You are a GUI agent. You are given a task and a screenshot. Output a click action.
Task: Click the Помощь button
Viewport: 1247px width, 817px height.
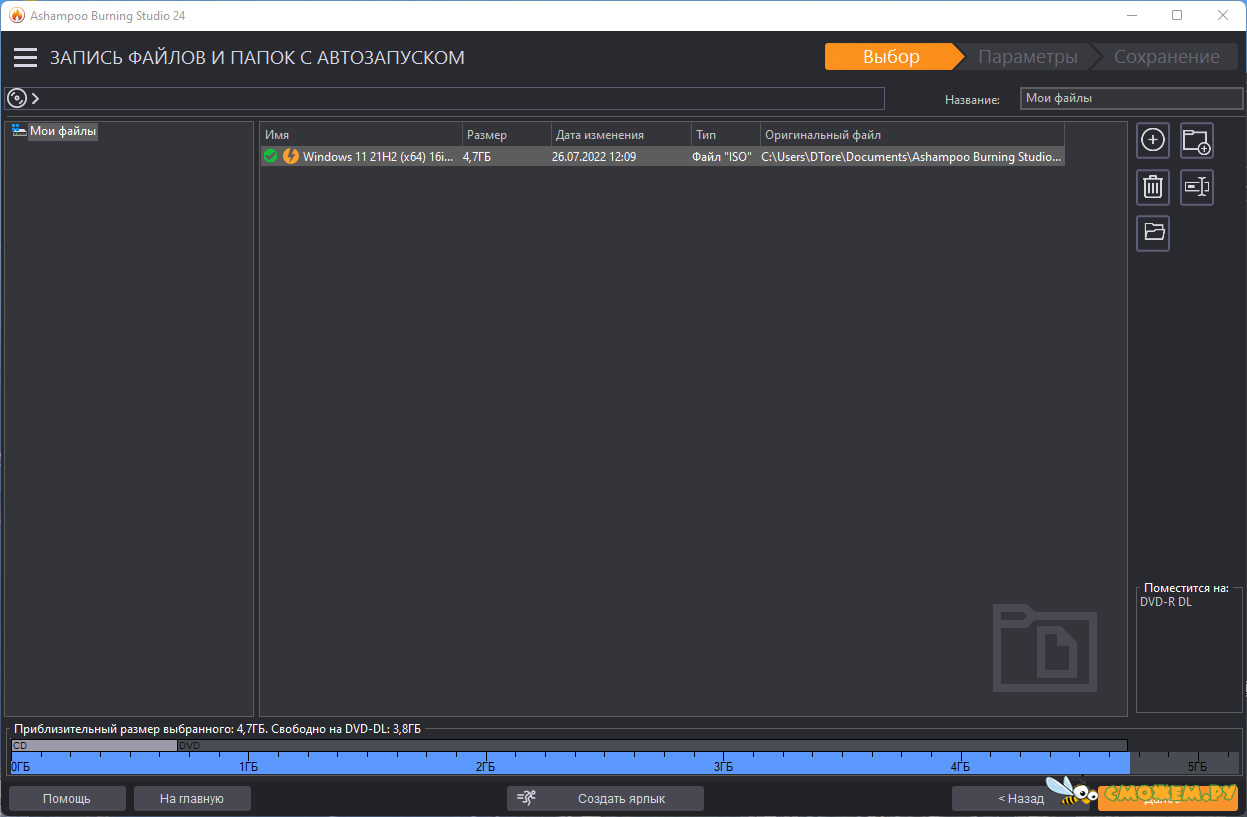(67, 798)
